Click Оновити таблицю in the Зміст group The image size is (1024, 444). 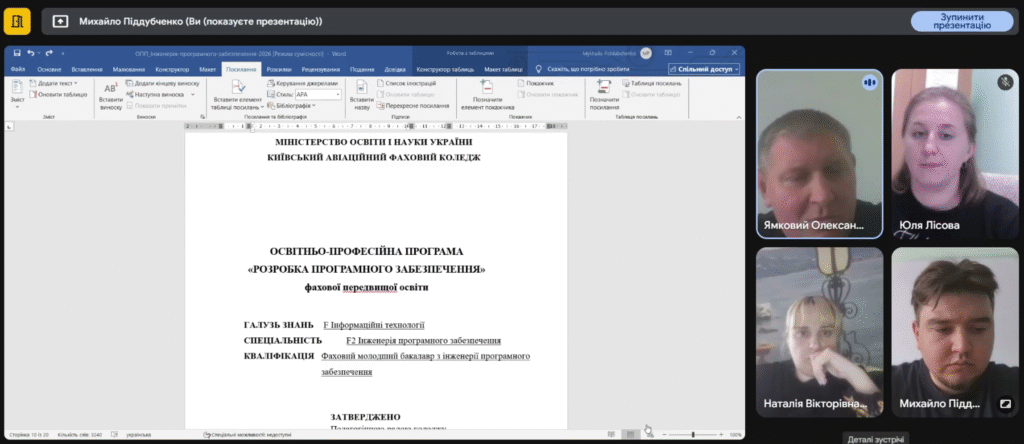(x=58, y=94)
